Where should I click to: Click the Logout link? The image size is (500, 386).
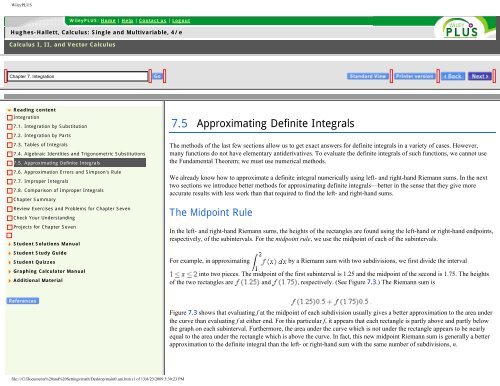pyautogui.click(x=181, y=21)
